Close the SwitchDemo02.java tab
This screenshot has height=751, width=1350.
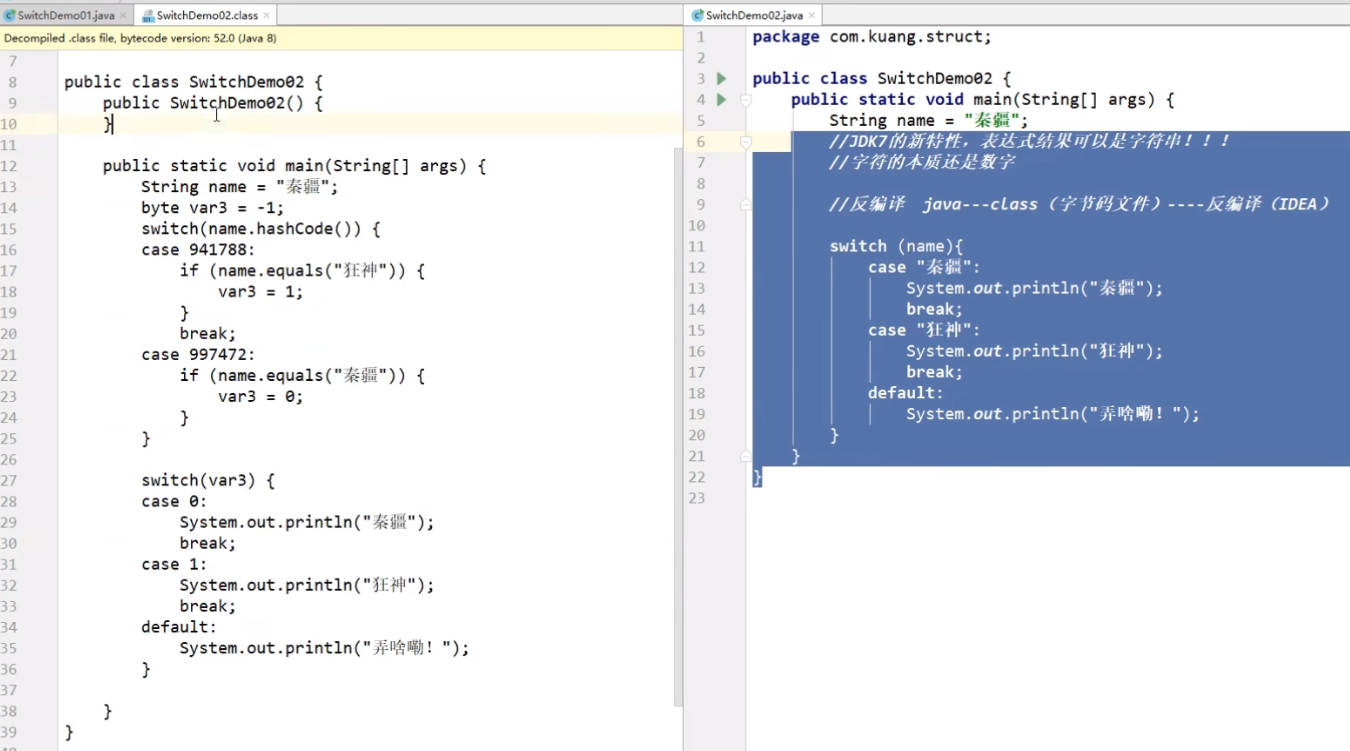812,16
